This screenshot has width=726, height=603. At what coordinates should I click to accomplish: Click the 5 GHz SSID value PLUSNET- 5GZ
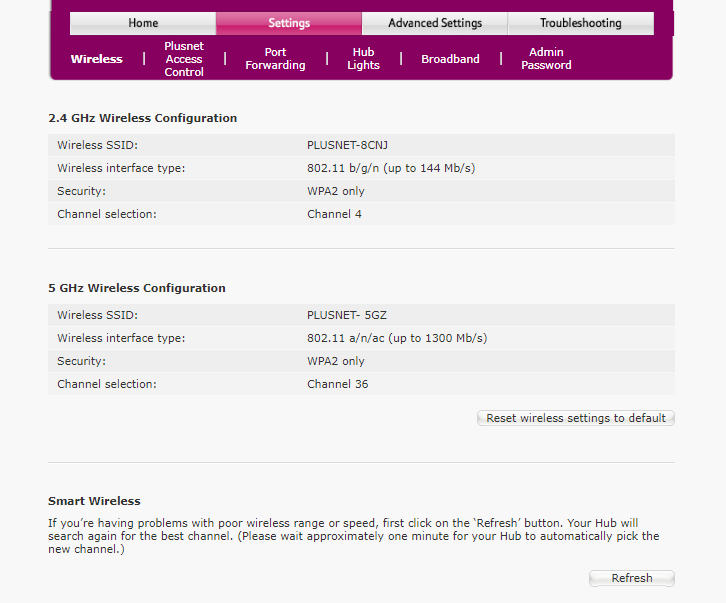tap(345, 315)
